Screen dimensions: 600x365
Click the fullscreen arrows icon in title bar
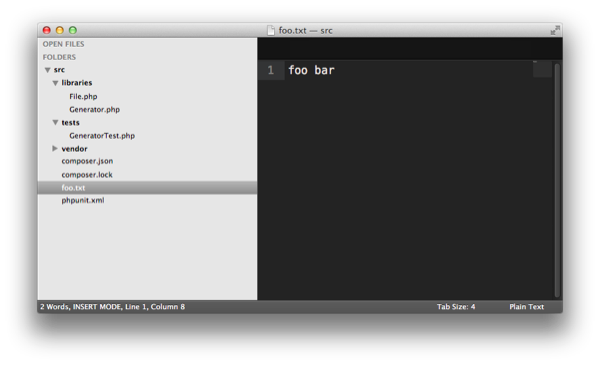click(555, 30)
